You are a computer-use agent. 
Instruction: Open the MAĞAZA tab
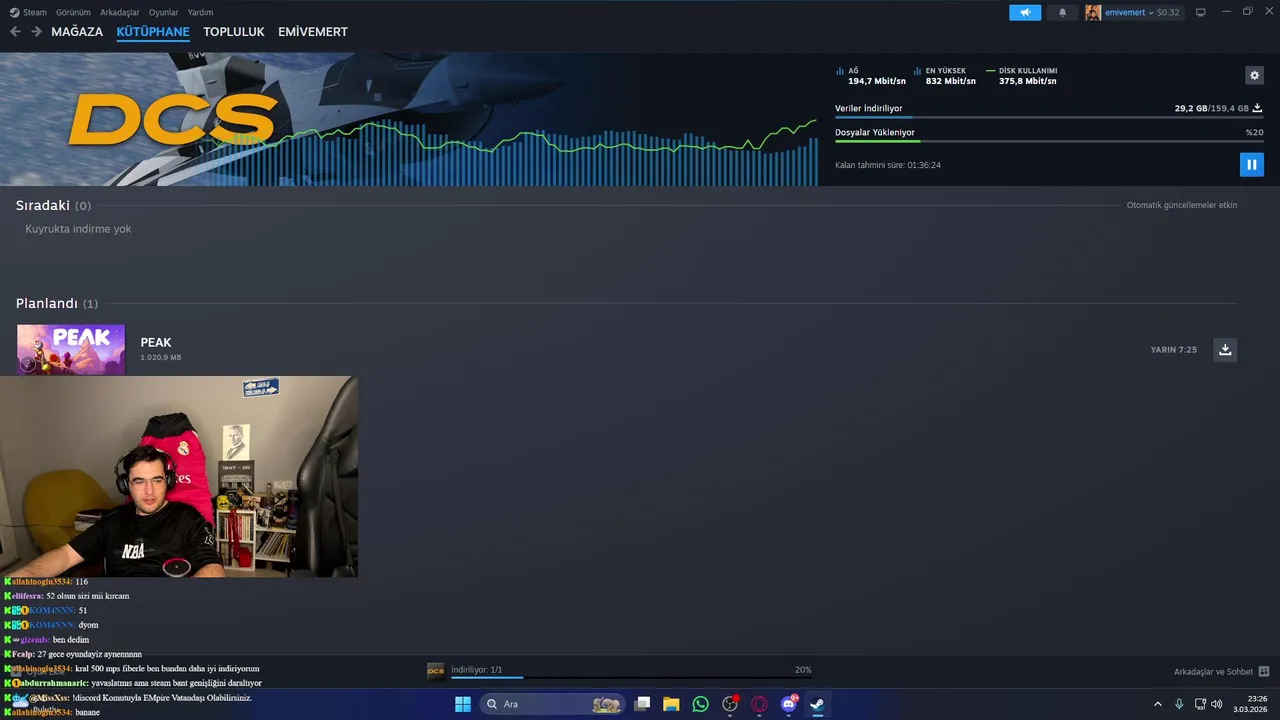pos(77,32)
